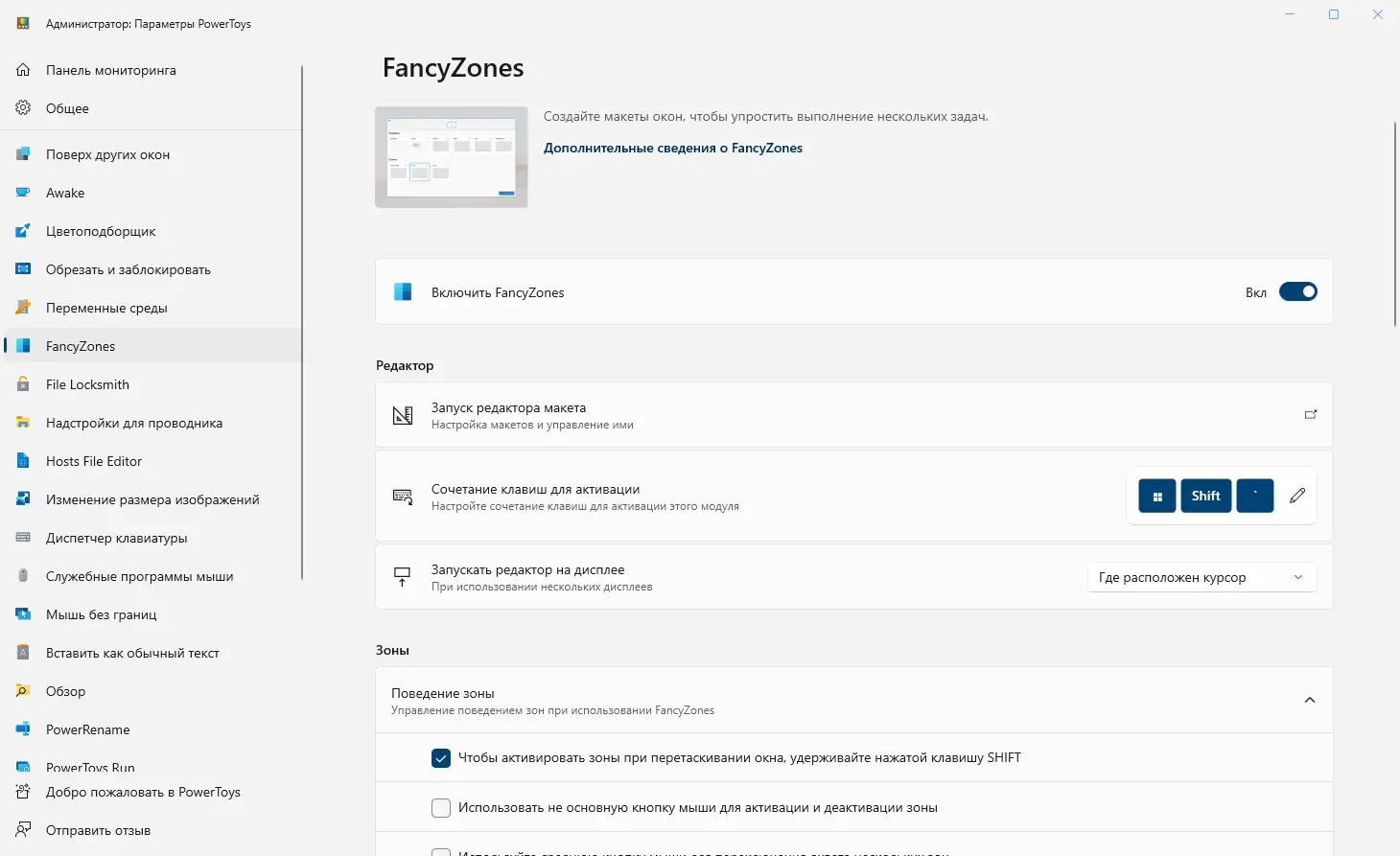
Task: Click the main page vertical scrollbar
Action: (x=1395, y=225)
